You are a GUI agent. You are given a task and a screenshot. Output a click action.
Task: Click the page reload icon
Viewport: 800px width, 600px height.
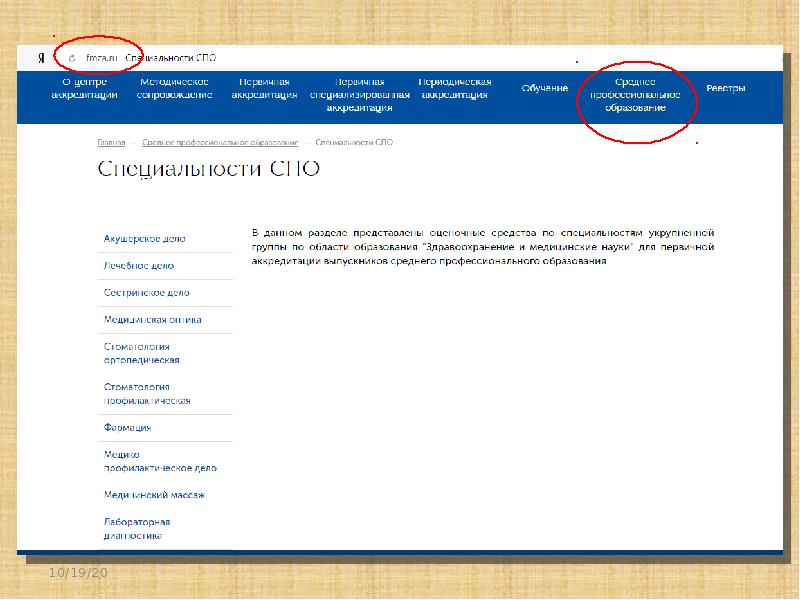[x=72, y=58]
